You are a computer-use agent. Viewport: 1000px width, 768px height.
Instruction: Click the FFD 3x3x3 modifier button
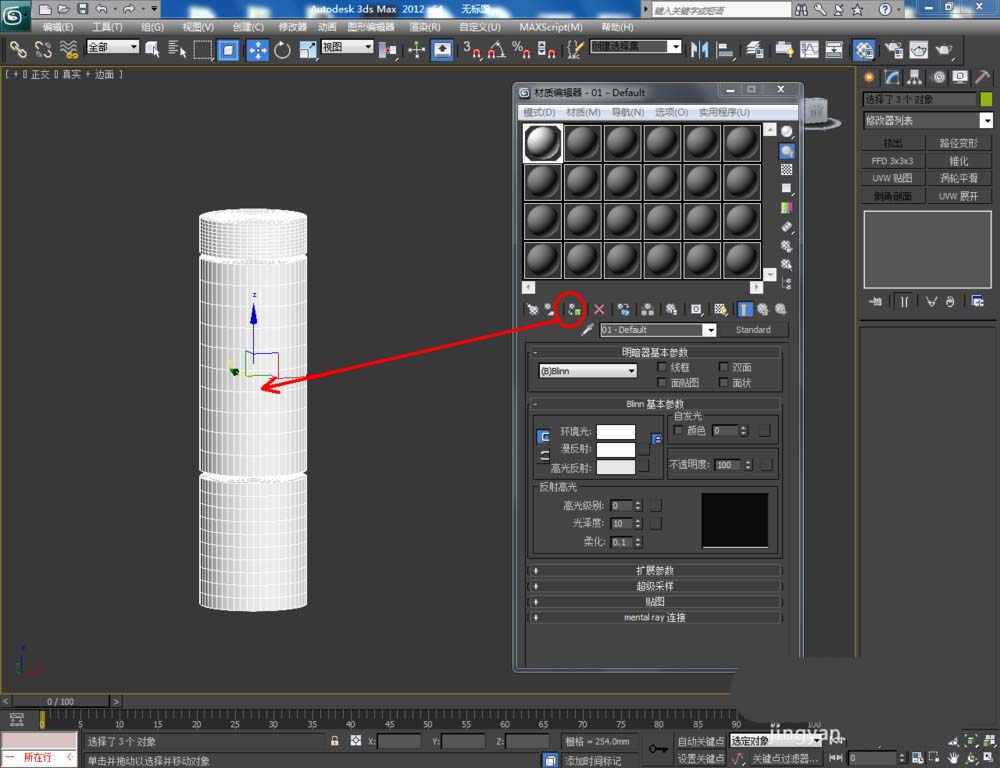[892, 161]
